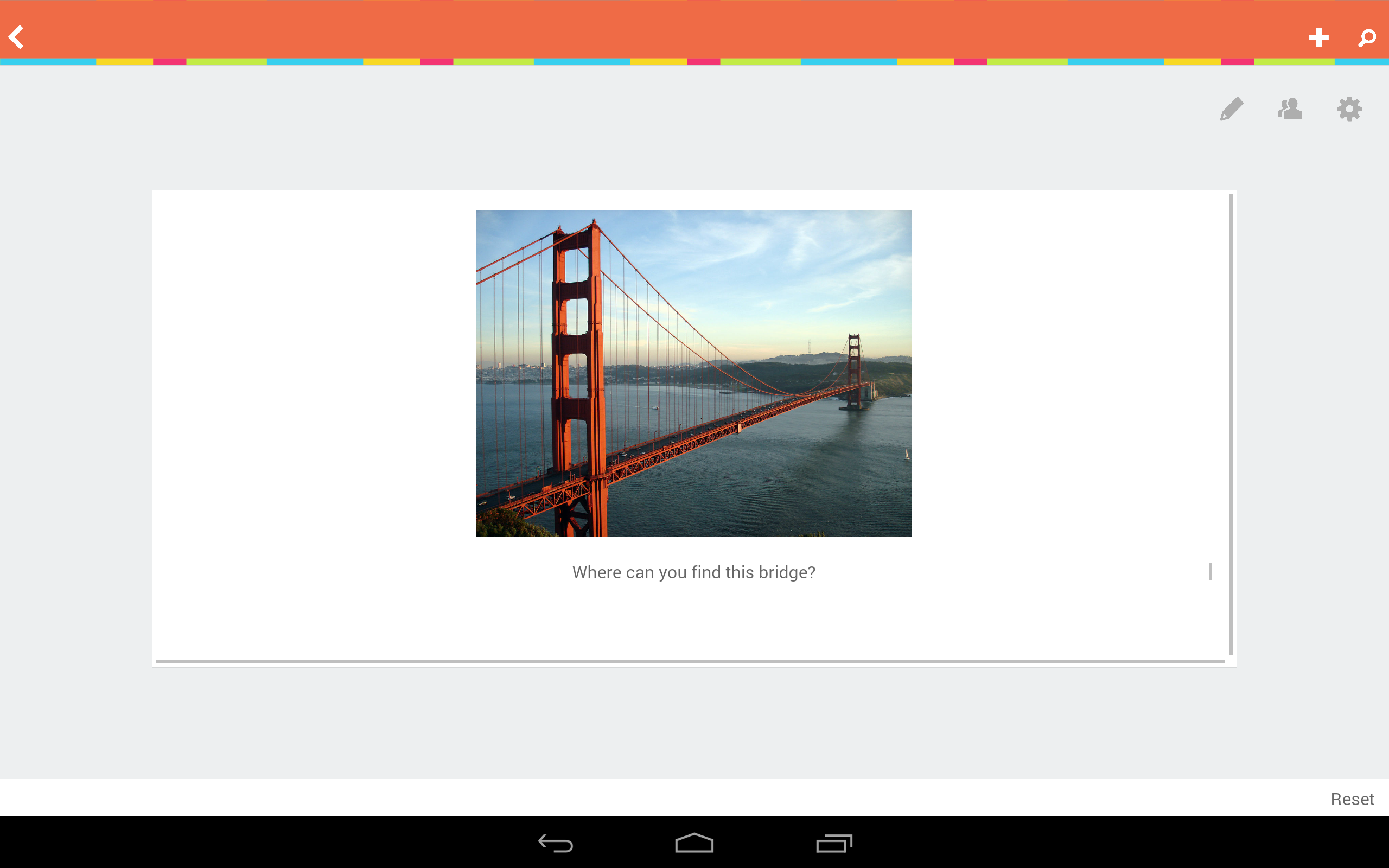Viewport: 1389px width, 868px height.
Task: Select the bridge question text
Action: point(693,572)
